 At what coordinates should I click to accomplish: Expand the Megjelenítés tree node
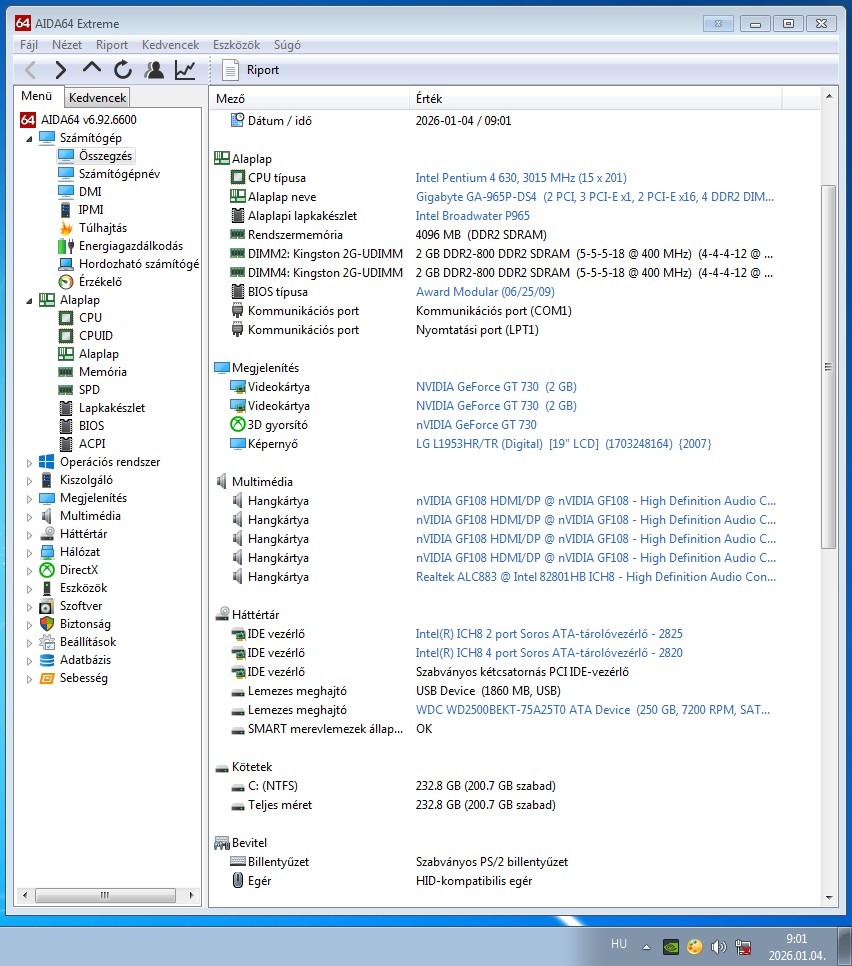tap(29, 498)
